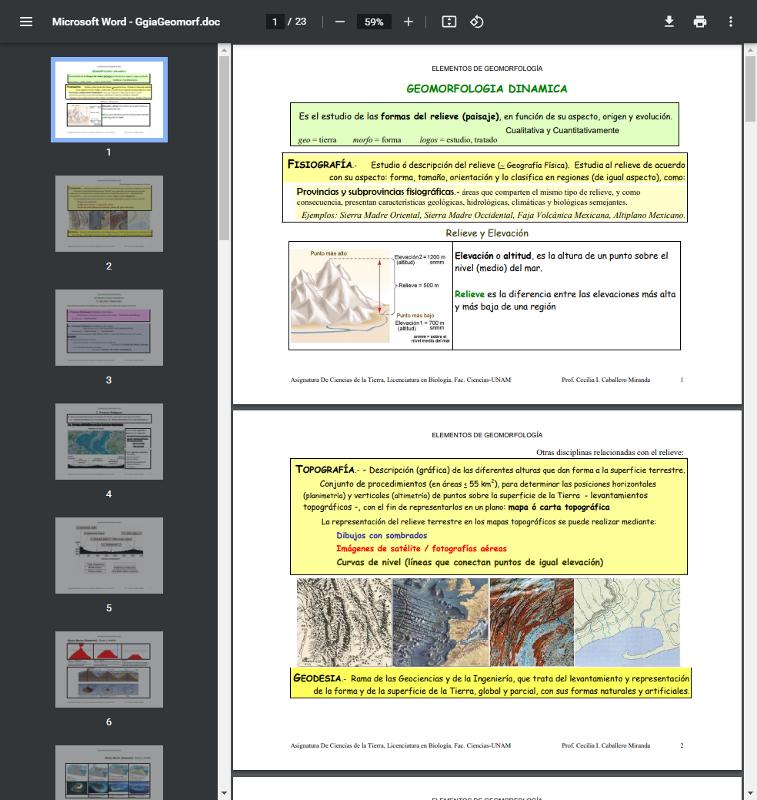The height and width of the screenshot is (800, 757).
Task: Click the 'GEOMORFOLOGIA DINAMICA' heading
Action: point(487,89)
